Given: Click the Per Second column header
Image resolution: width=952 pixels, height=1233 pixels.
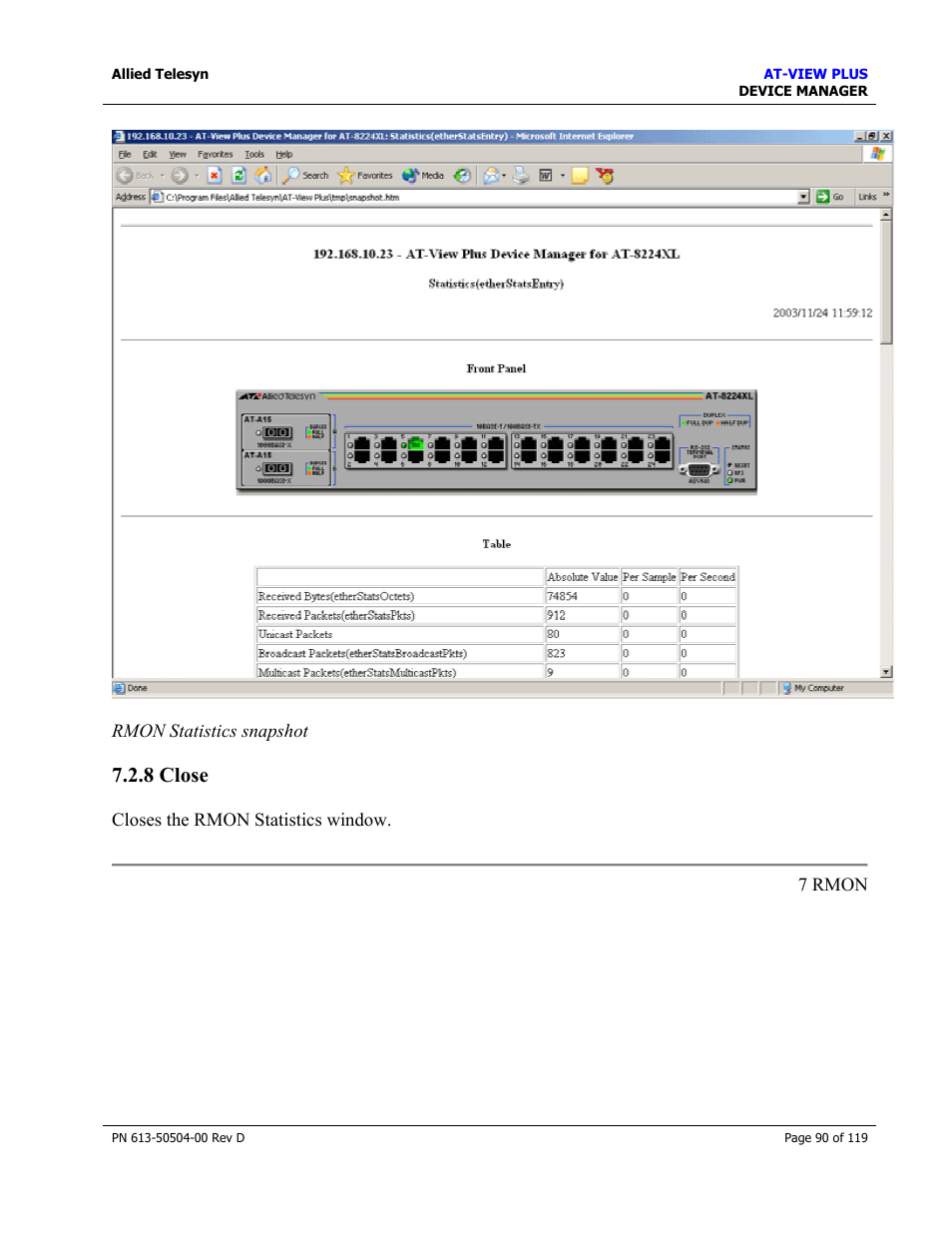Looking at the screenshot, I should pos(709,577).
